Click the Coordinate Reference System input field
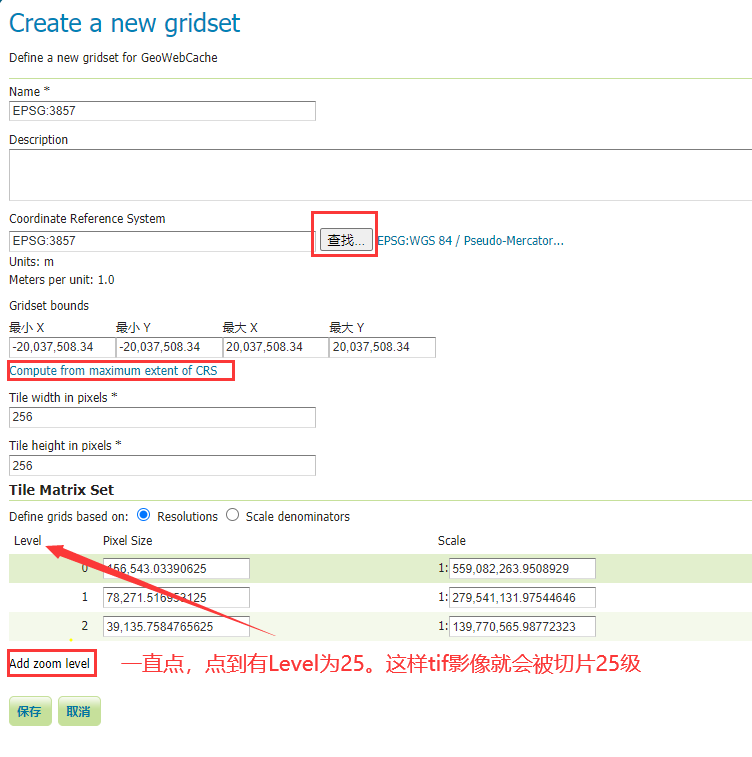This screenshot has width=752, height=757. coord(162,241)
